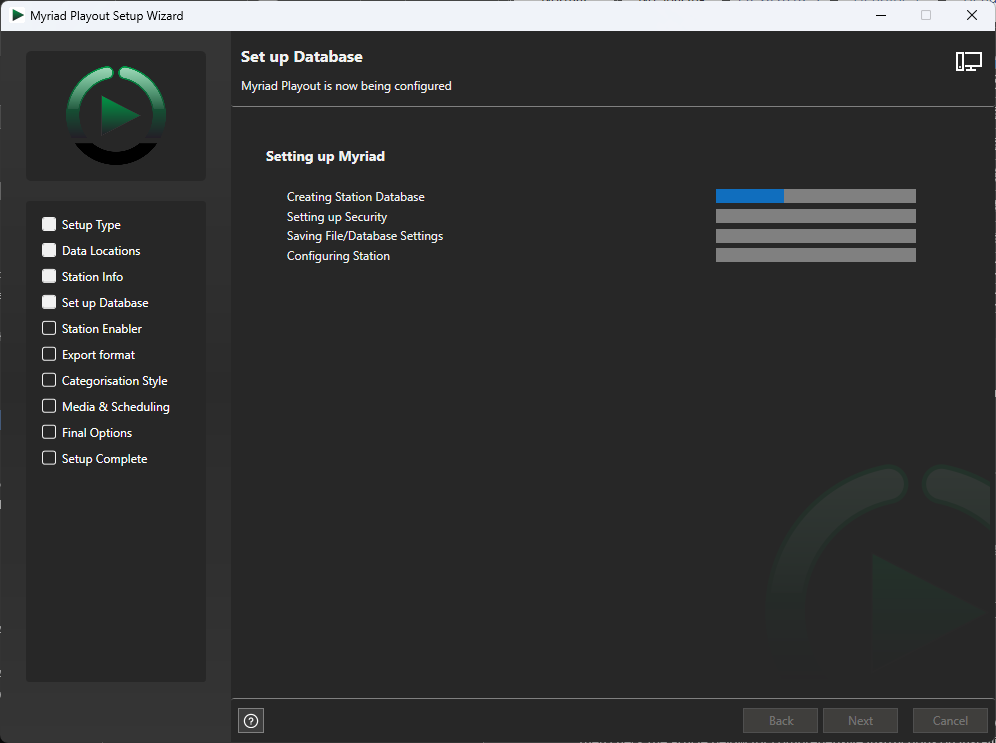Toggle the Categorisation Style step checkbox

pyautogui.click(x=49, y=380)
